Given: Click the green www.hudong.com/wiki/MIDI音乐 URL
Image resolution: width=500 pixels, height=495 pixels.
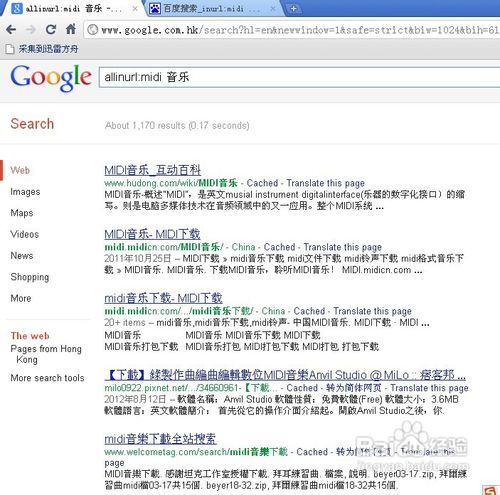Looking at the screenshot, I should (171, 183).
